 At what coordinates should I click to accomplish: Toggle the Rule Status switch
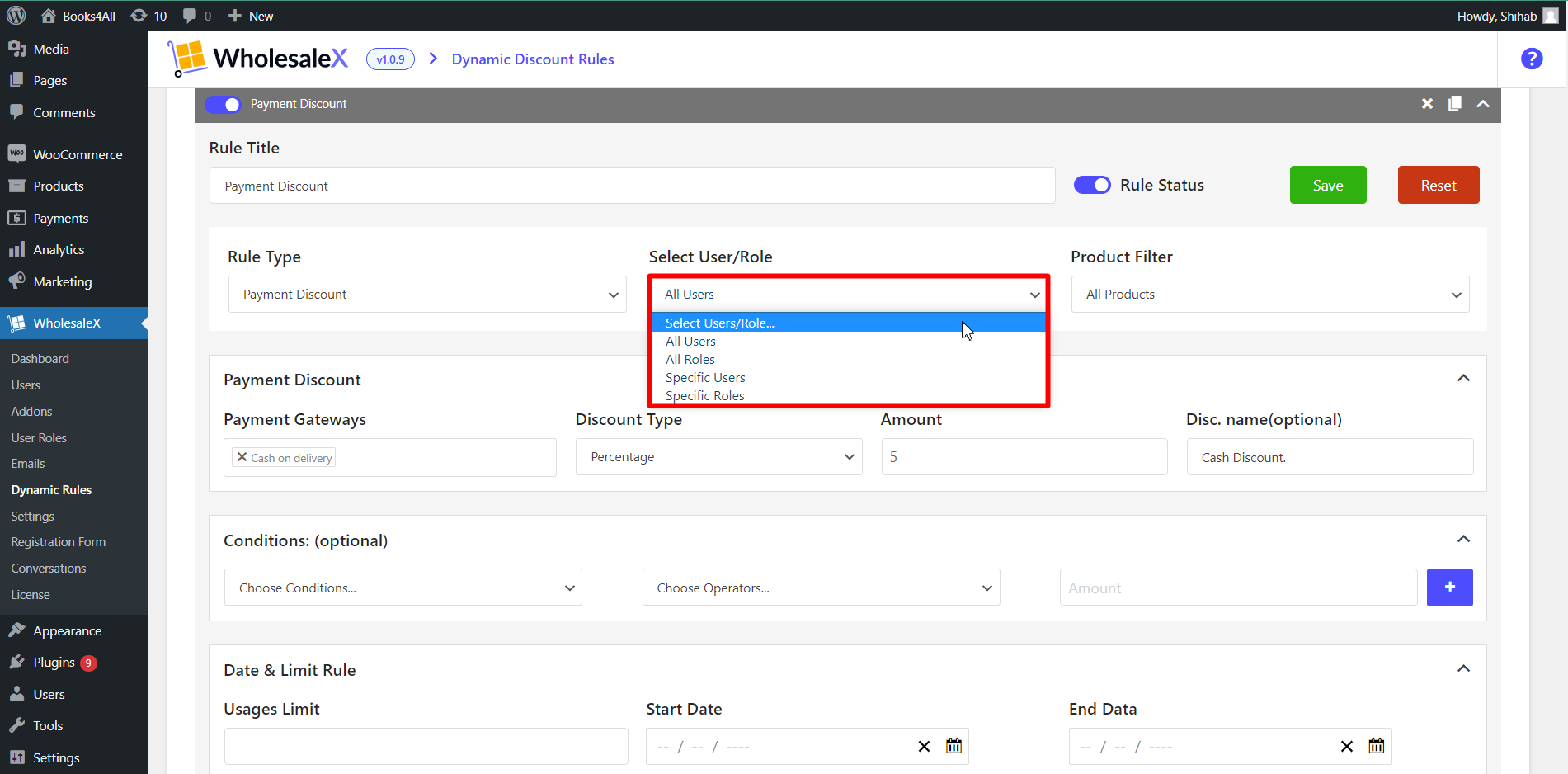1092,185
